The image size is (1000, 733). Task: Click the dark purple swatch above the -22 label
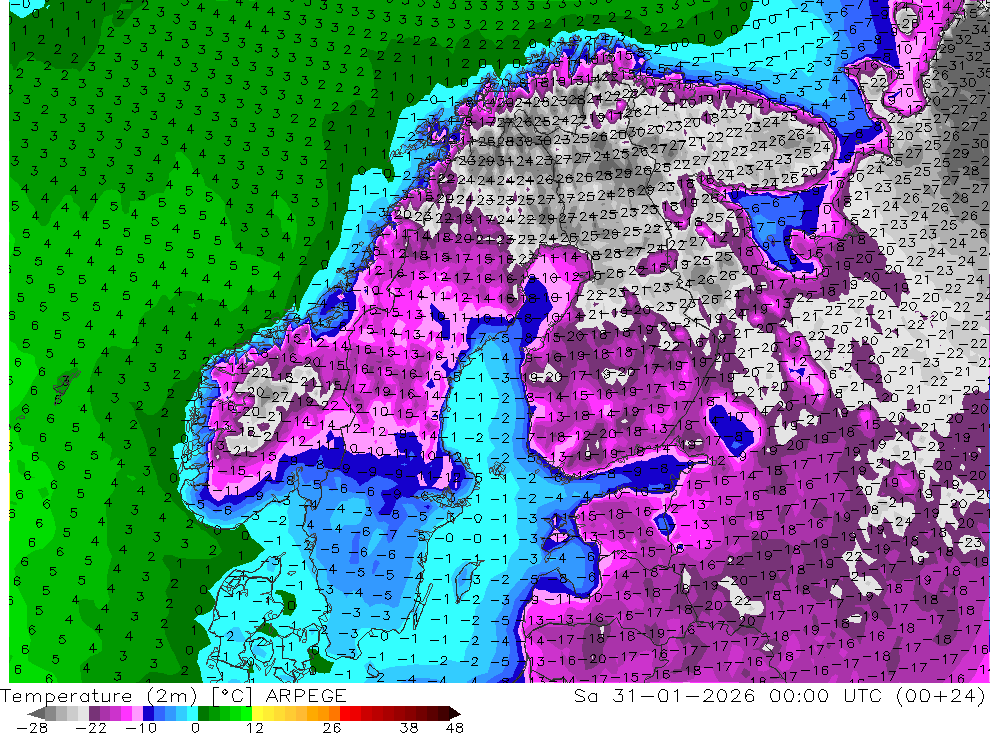click(94, 713)
